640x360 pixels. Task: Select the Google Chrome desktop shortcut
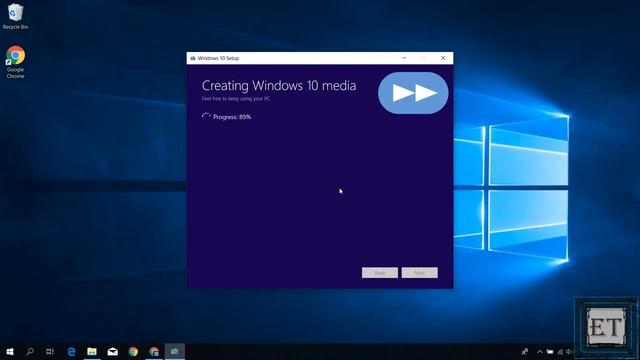16,62
